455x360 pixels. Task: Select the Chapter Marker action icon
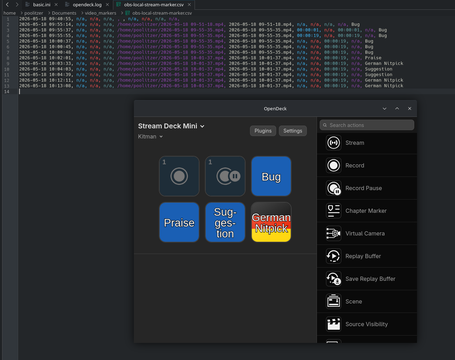(x=333, y=211)
